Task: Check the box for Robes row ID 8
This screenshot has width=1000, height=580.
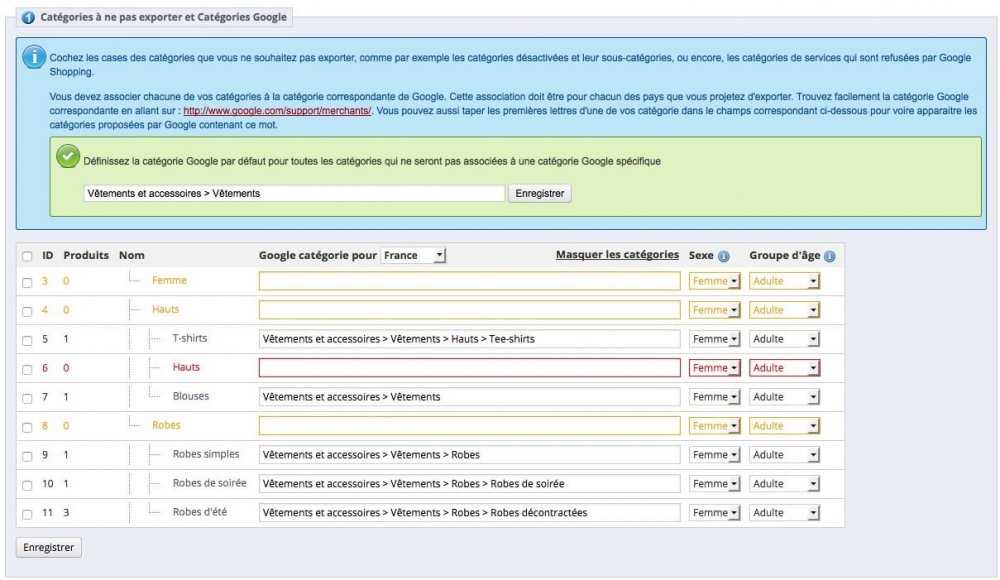Action: click(x=27, y=427)
